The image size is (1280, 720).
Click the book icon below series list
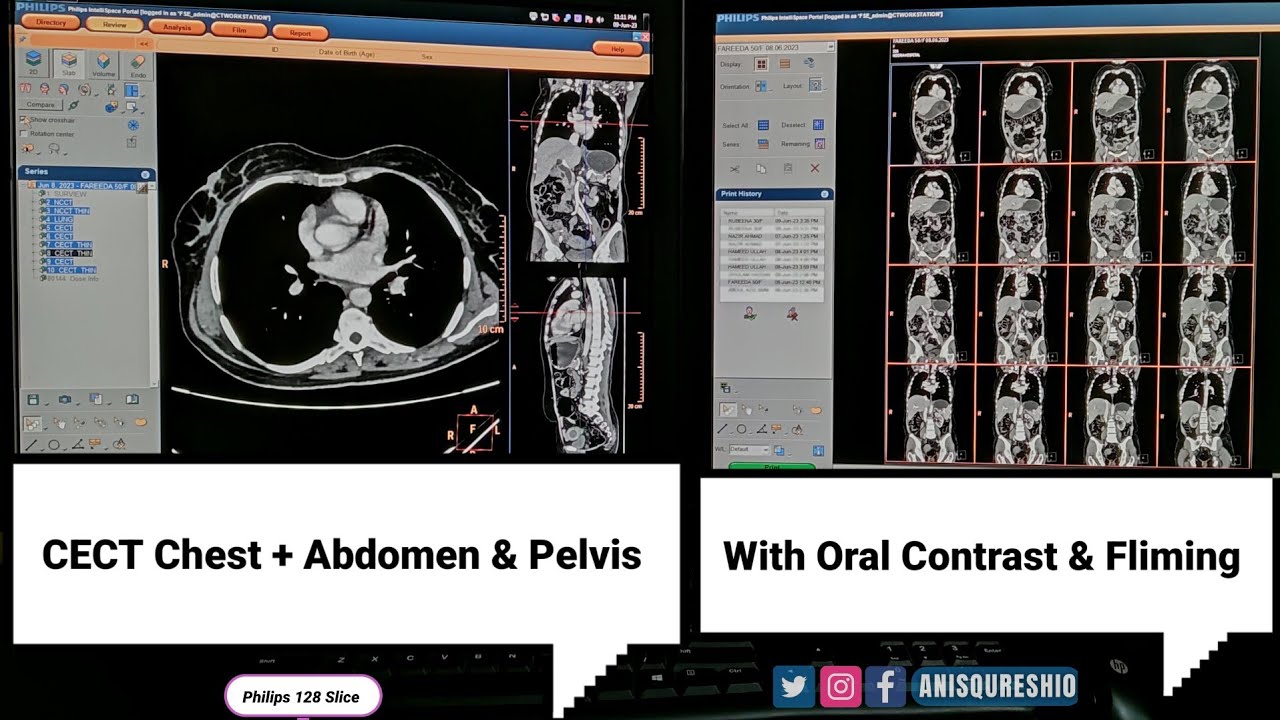[132, 399]
